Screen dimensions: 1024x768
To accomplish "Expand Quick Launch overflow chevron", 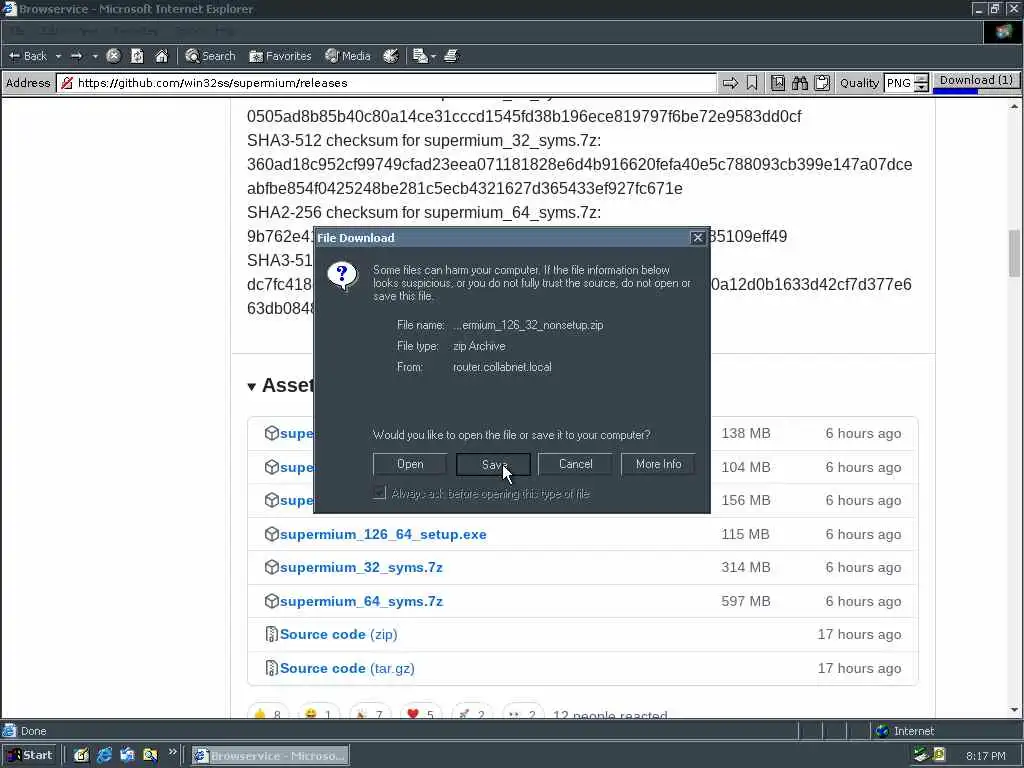I will (172, 752).
